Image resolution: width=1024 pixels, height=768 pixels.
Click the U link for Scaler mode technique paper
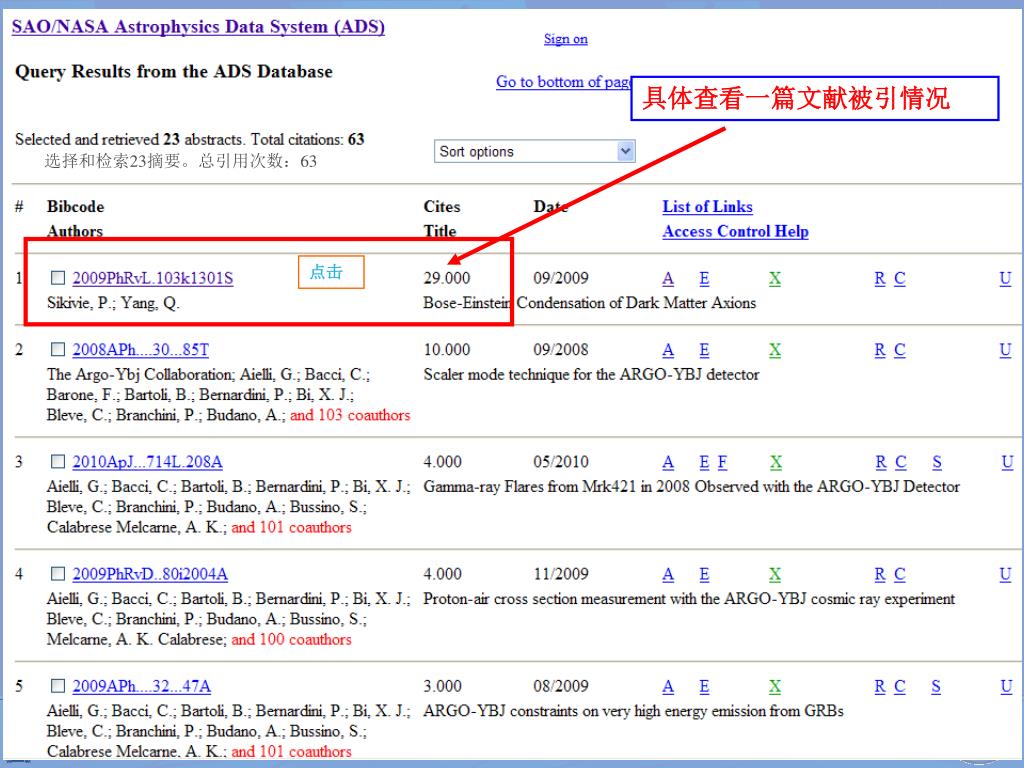(x=1005, y=351)
